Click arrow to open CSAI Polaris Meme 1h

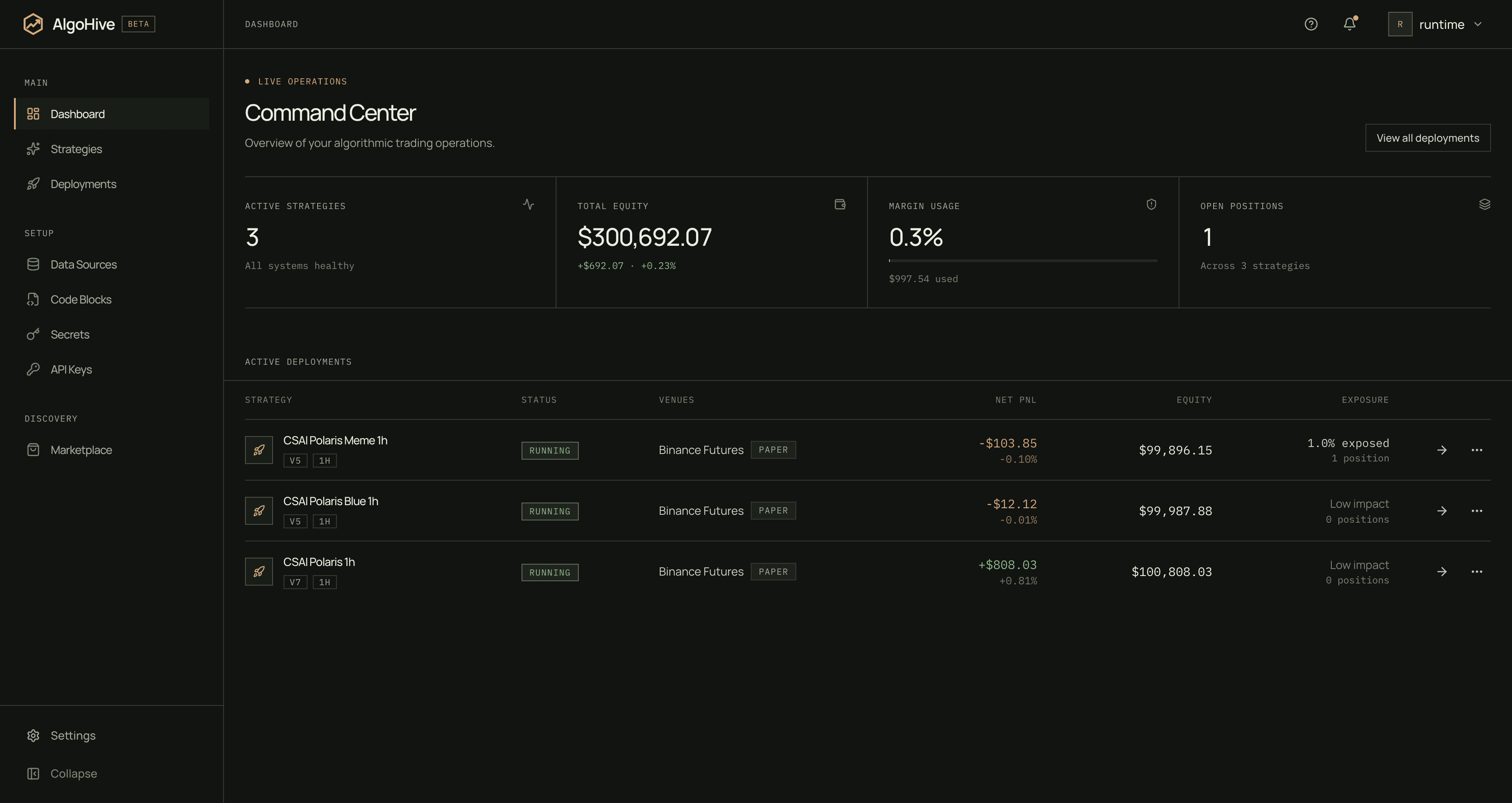pos(1442,450)
